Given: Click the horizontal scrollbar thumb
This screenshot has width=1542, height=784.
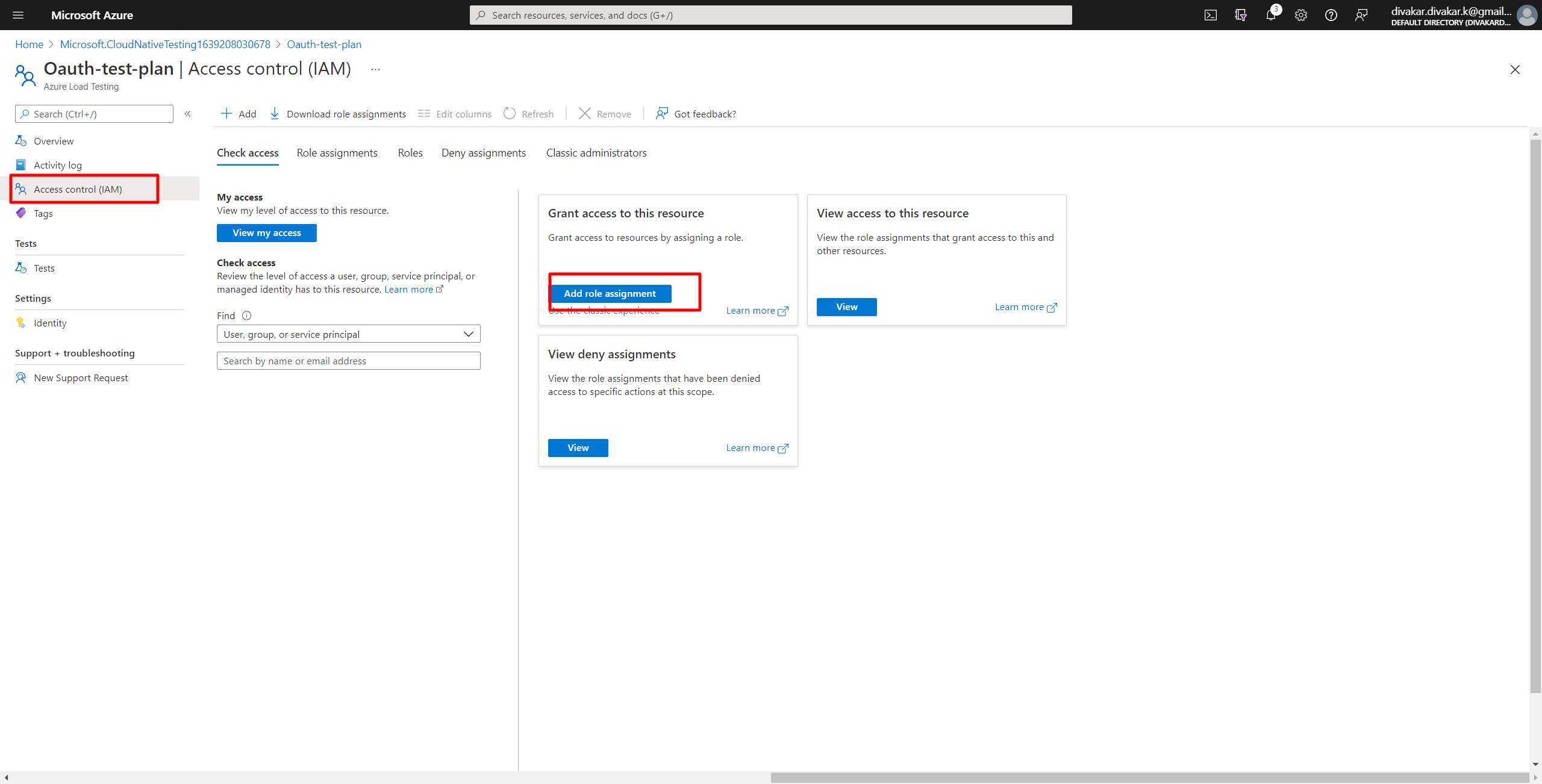Looking at the screenshot, I should [1150, 778].
